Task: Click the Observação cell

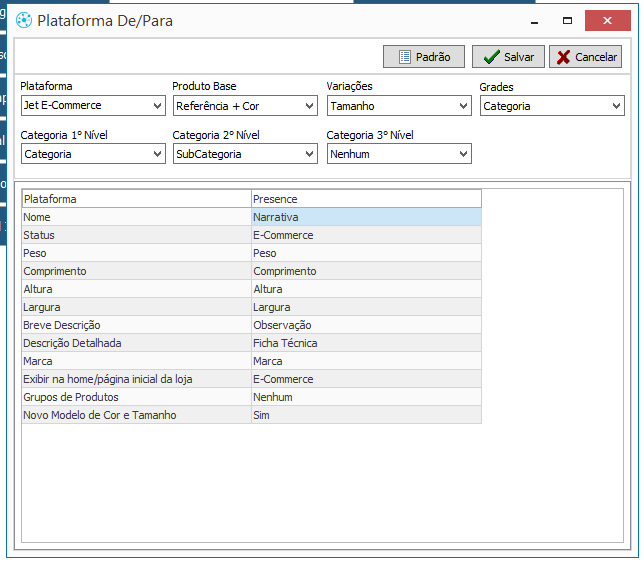Action: click(366, 325)
